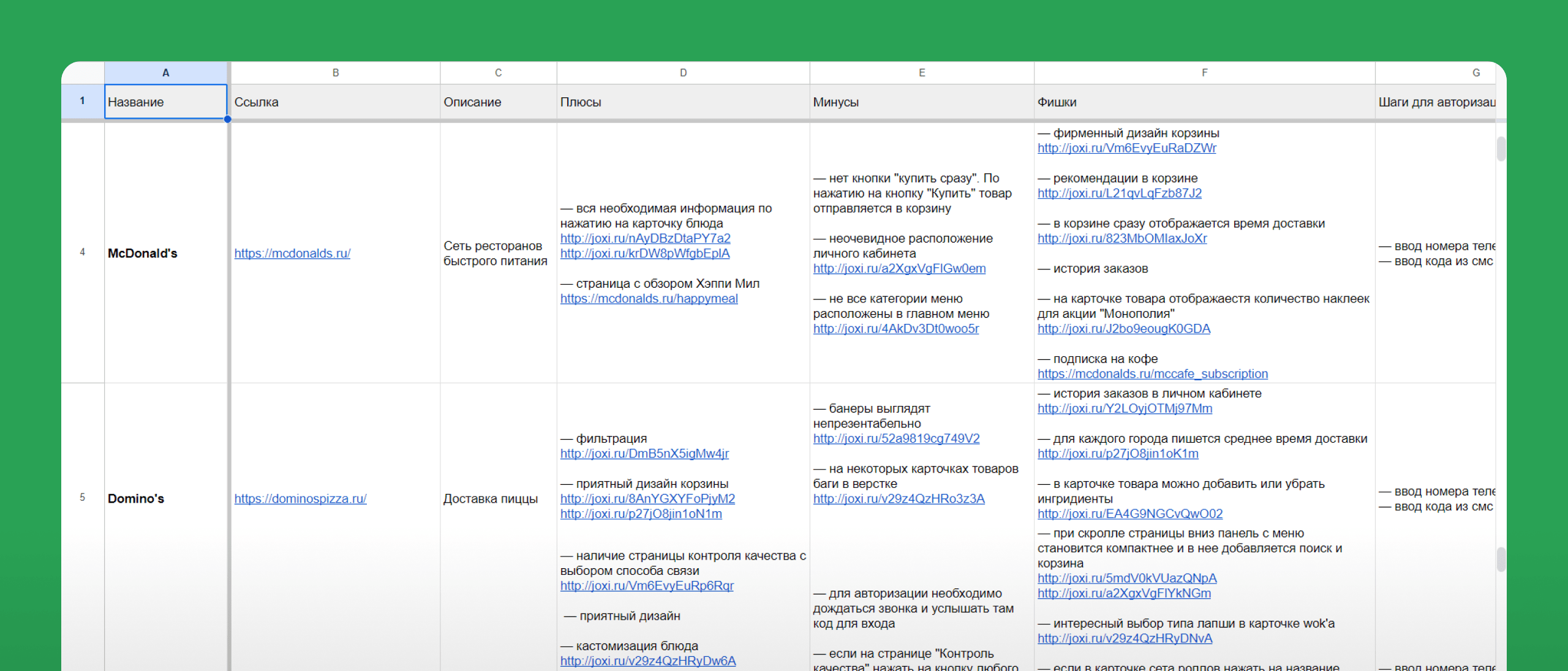1568x671 pixels.
Task: Select 'Сеть ресторанов быстрого питания' cell
Action: 498,253
